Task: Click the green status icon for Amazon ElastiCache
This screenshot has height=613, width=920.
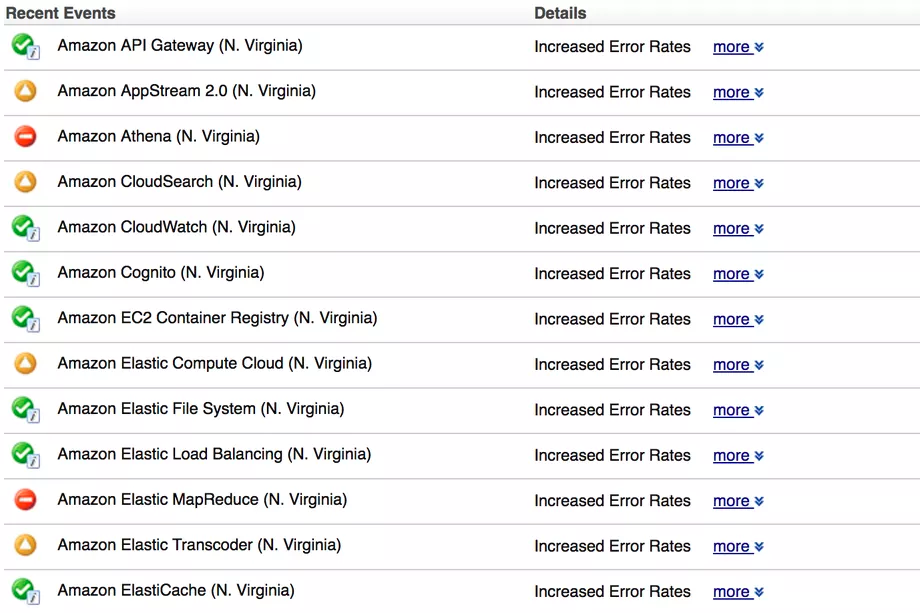Action: [24, 590]
